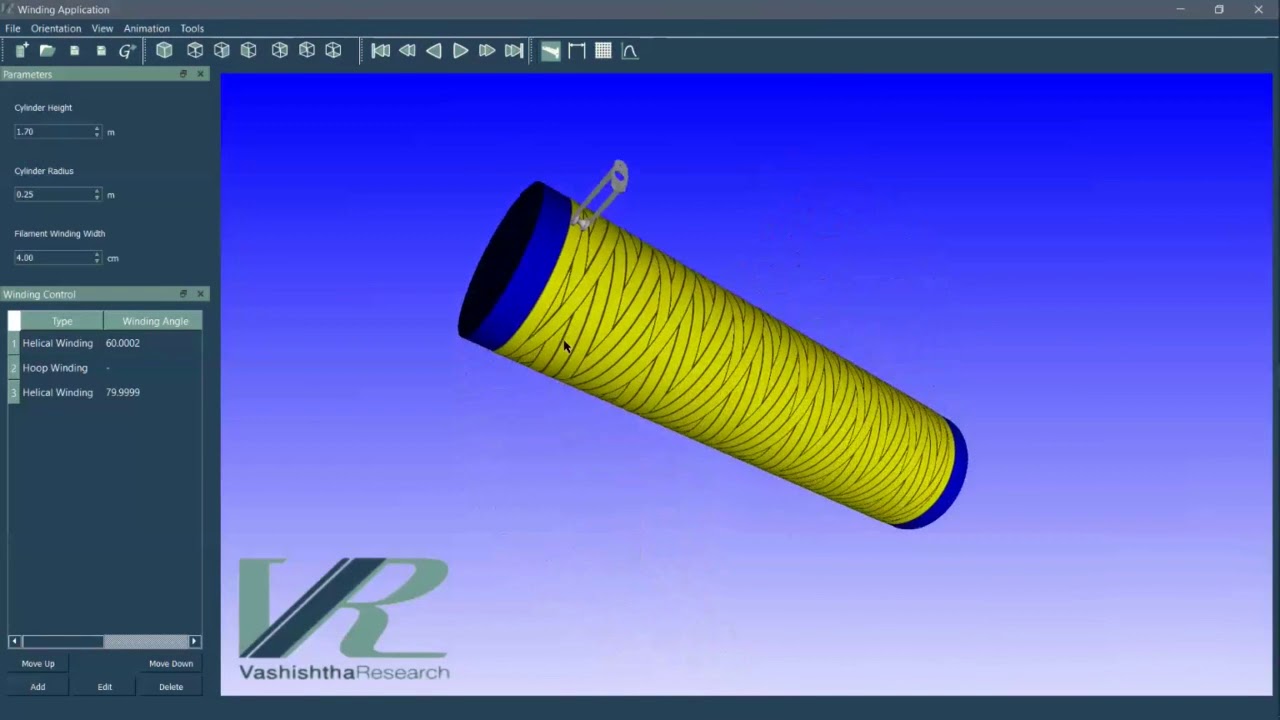Jump to animation start
1280x720 pixels.
point(381,51)
